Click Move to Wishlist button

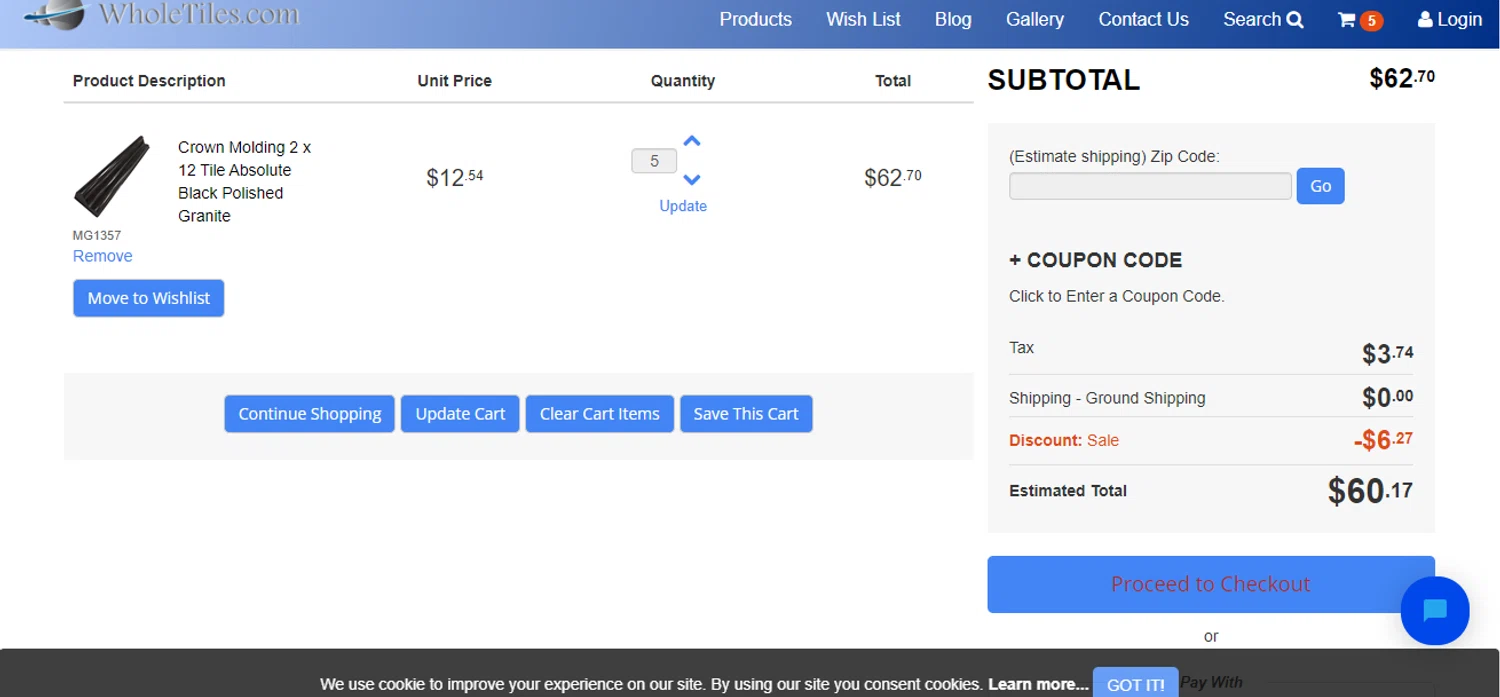click(x=148, y=298)
